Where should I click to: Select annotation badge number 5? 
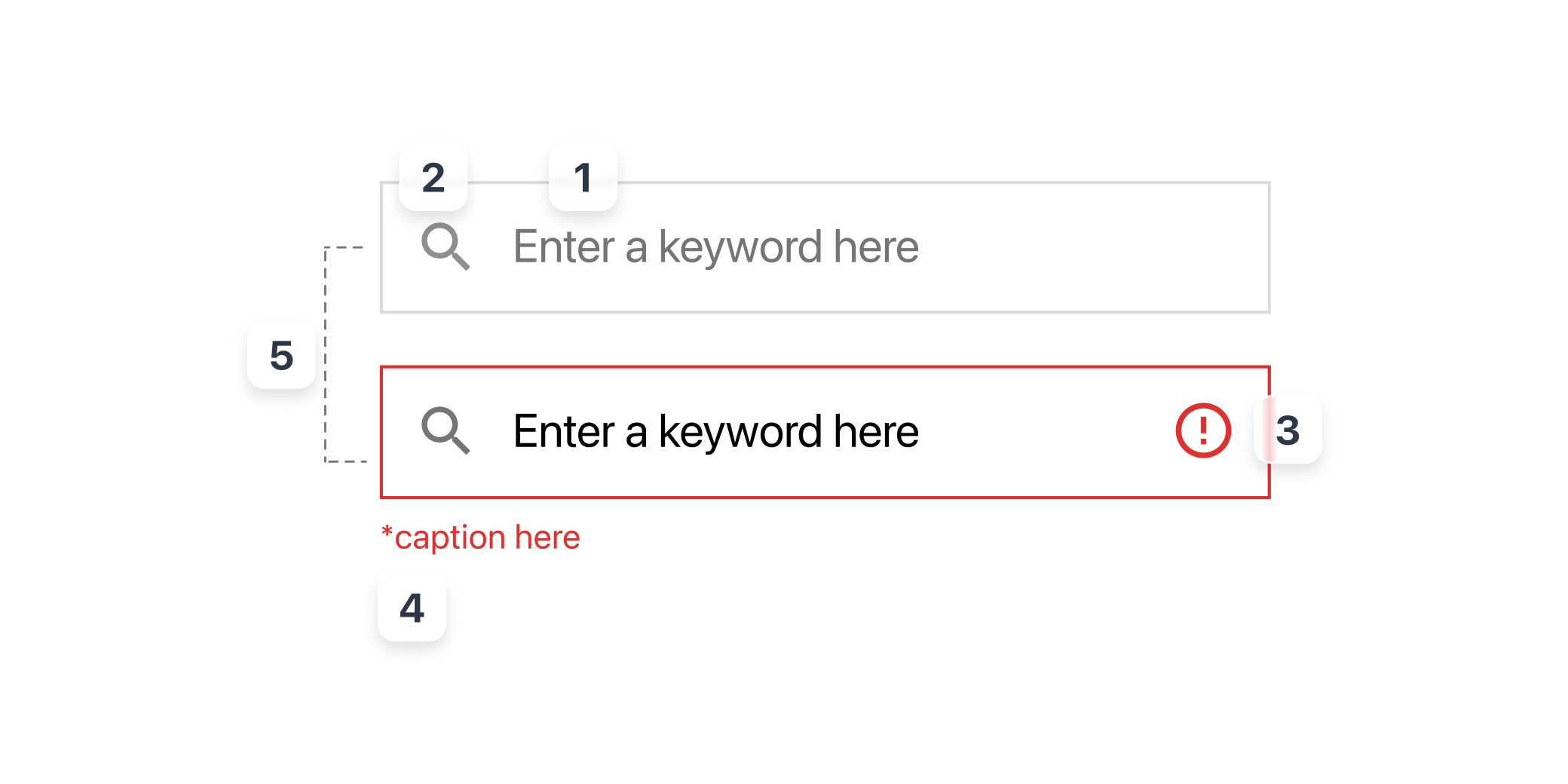click(281, 355)
